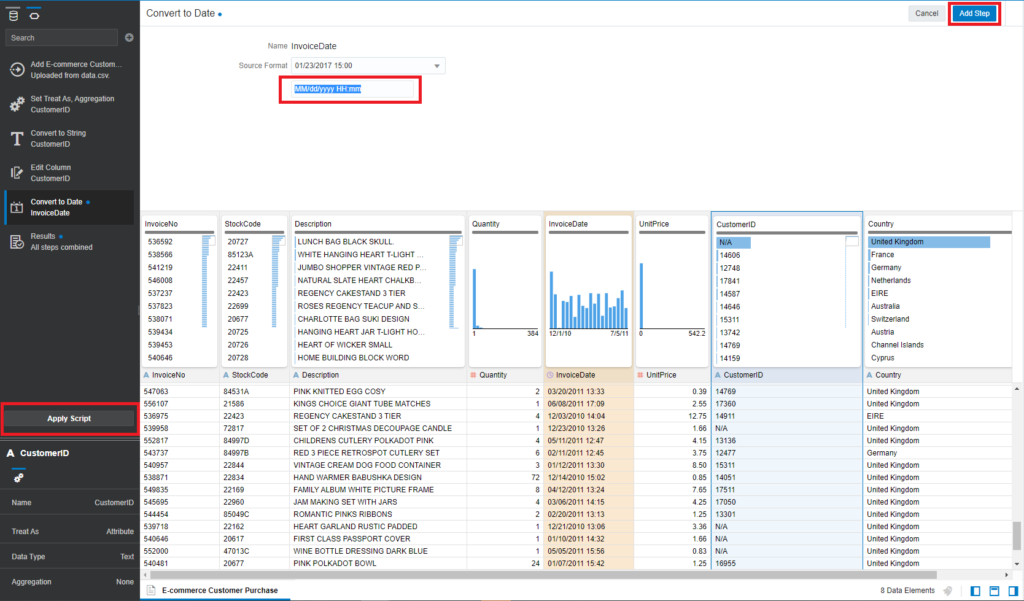Click the arrow-circle icon of the Add E-commerce step
1024x601 pixels.
[17, 70]
